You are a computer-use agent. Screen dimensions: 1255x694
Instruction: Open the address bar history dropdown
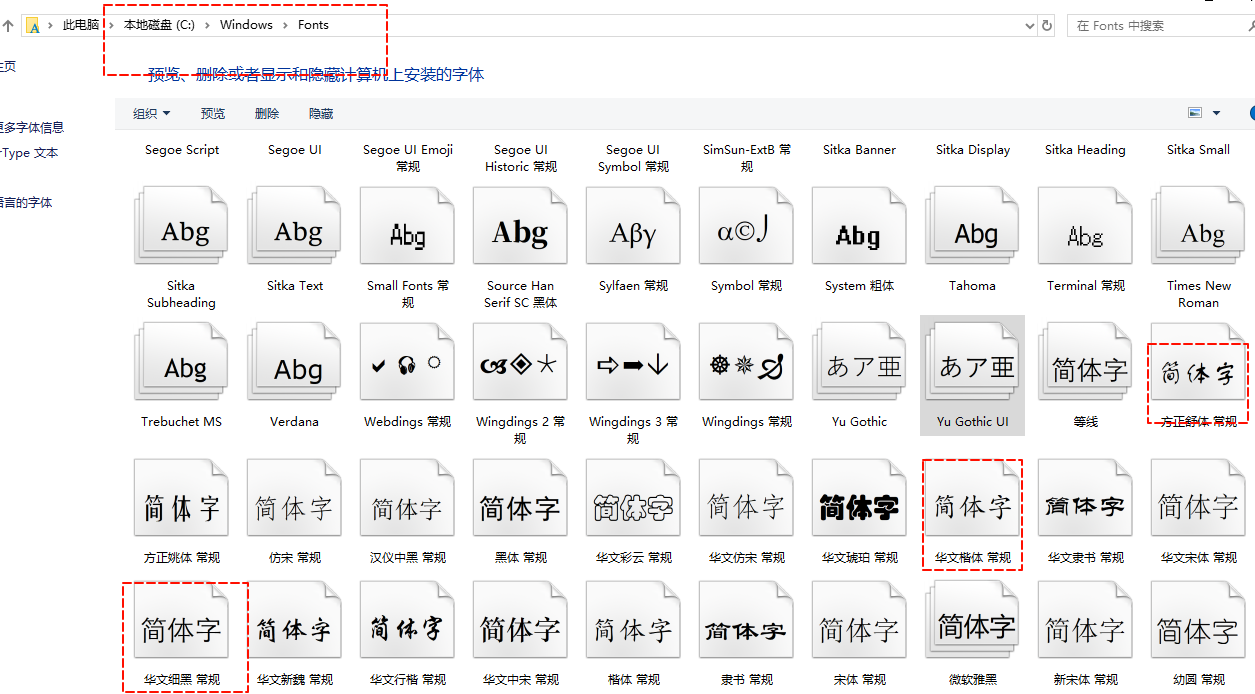(x=1030, y=25)
